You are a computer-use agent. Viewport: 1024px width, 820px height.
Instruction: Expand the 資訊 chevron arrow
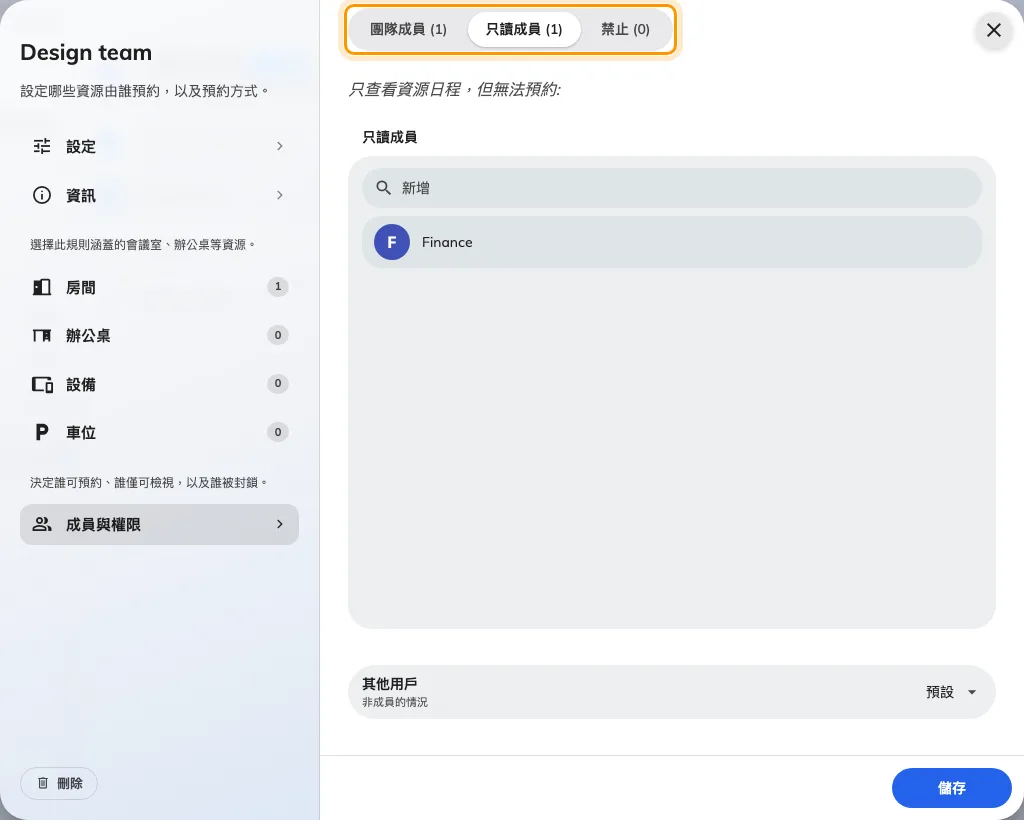280,195
